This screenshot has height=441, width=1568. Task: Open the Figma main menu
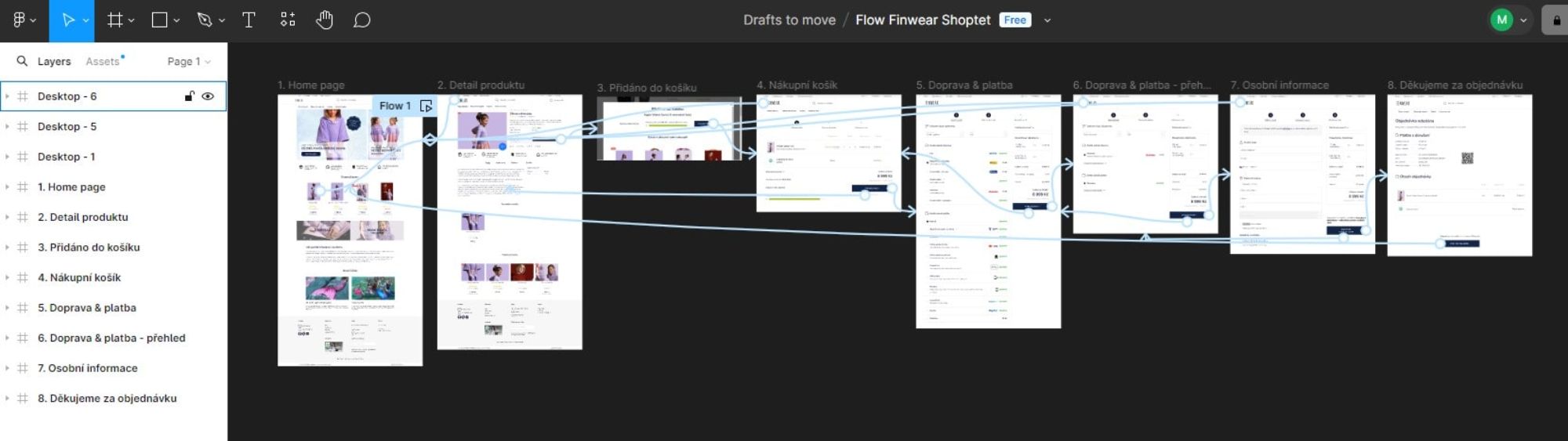click(x=20, y=20)
